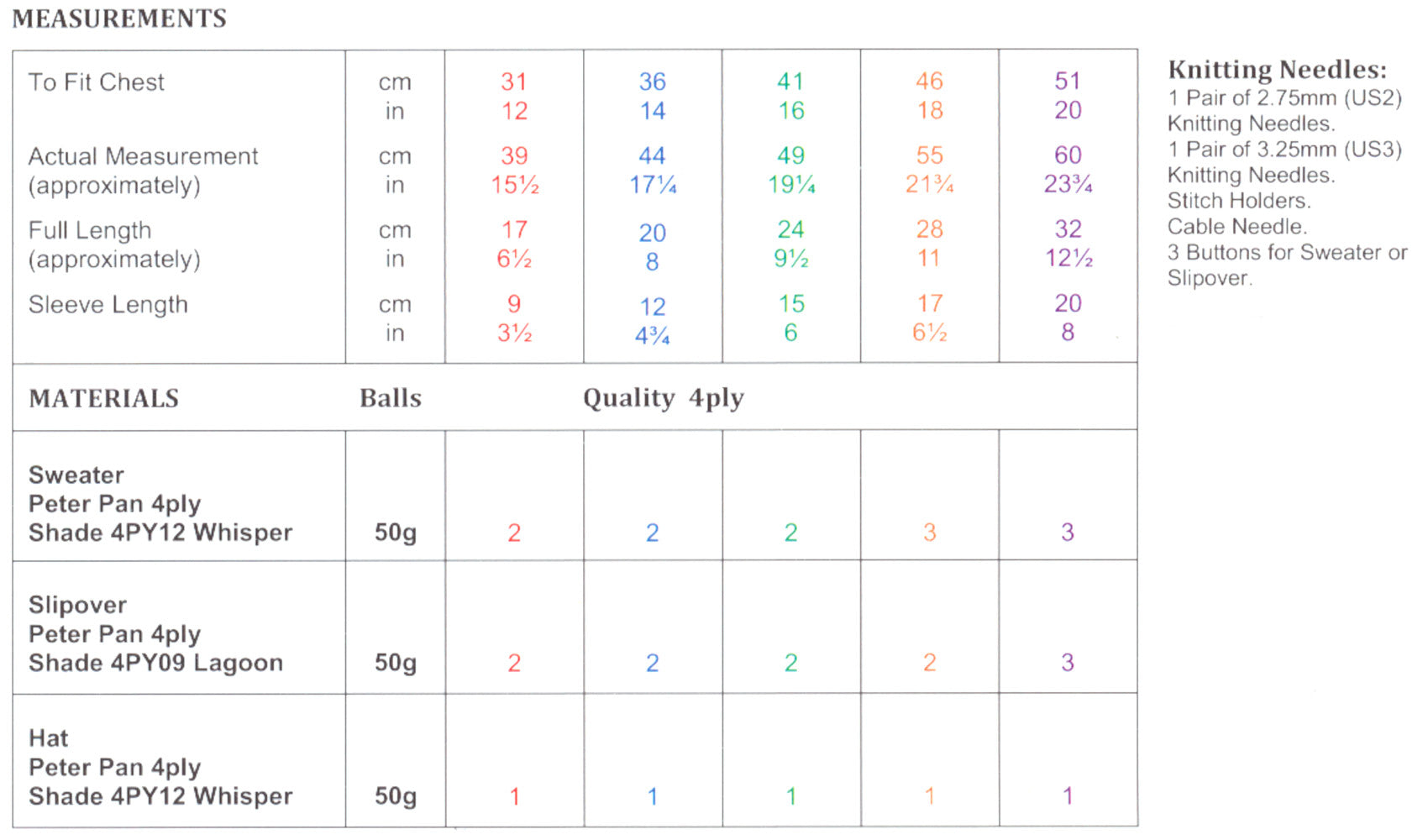
Task: Select the 'Stitch Holders.' text line
Action: [x=1239, y=201]
